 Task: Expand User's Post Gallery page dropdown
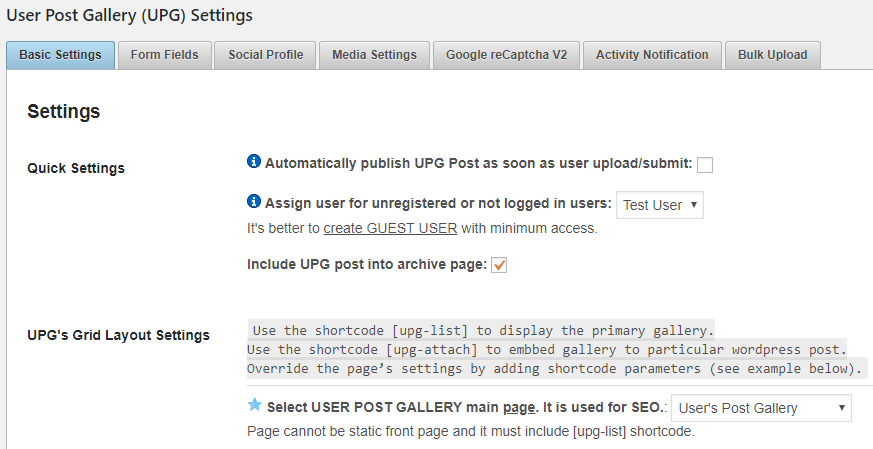click(761, 408)
